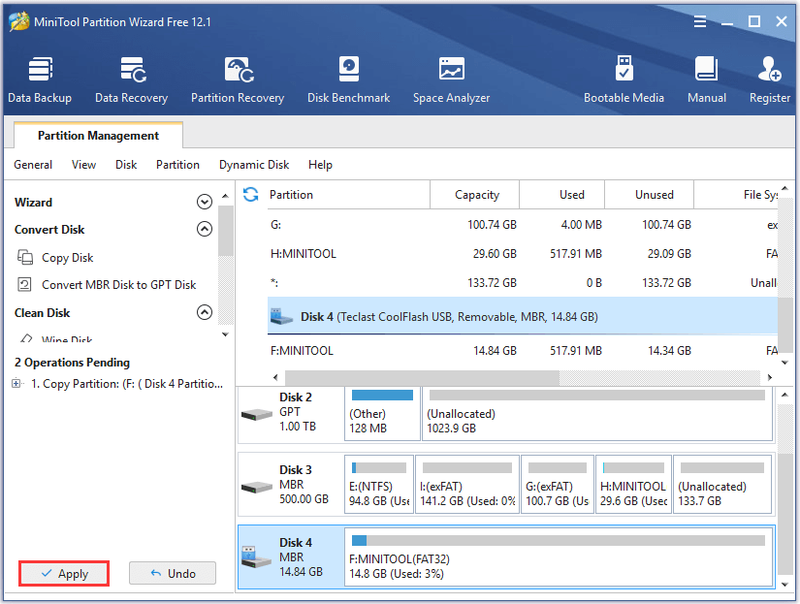The image size is (800, 604).
Task: Open the Data Backup tool
Action: coord(40,80)
